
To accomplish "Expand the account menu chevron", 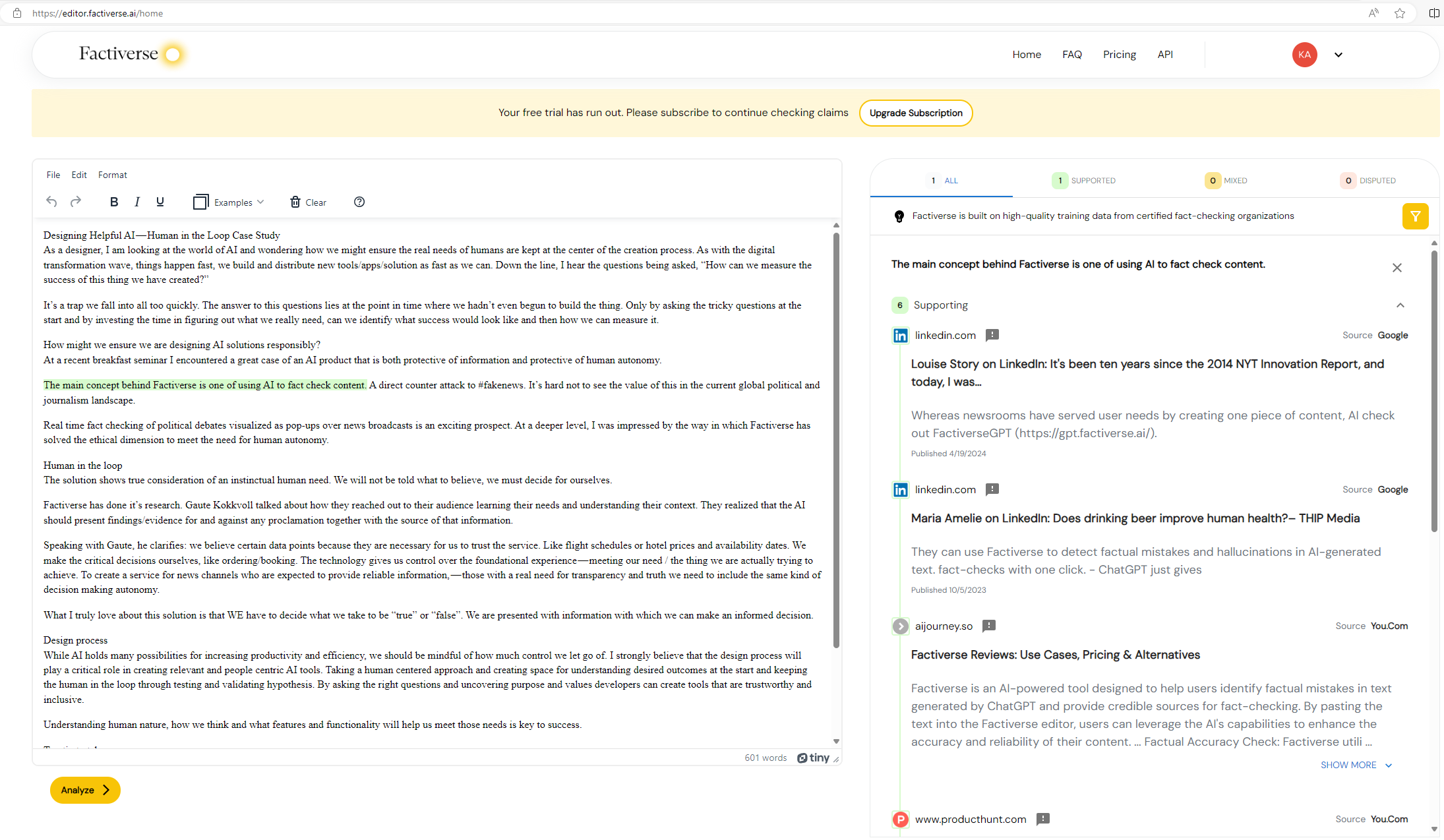I will click(1338, 55).
